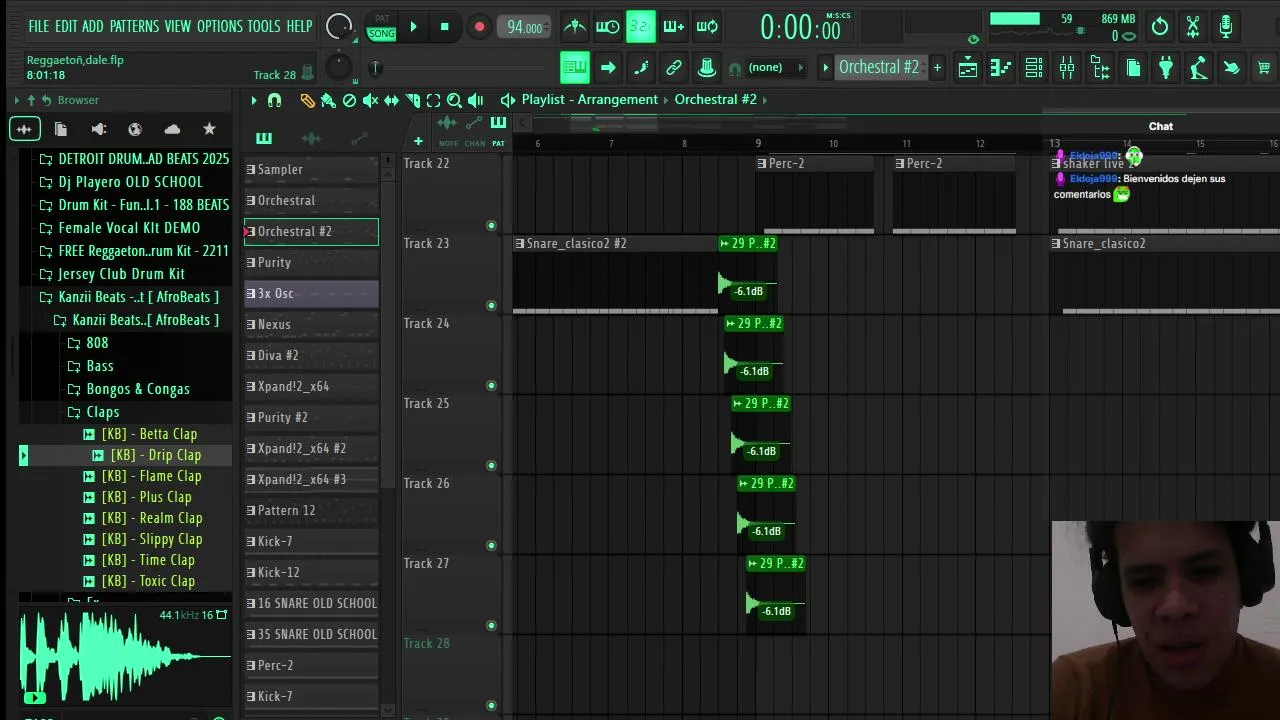Screen dimensions: 1280x720
Task: Toggle the 3-2-1 countdown before recording
Action: click(x=641, y=27)
